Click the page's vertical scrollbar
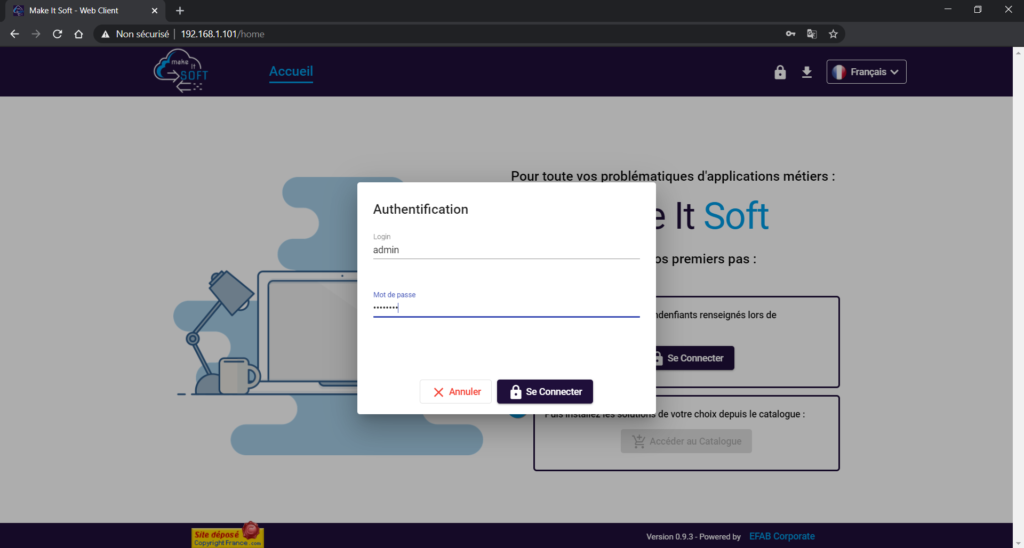The image size is (1024, 548). 1018,297
